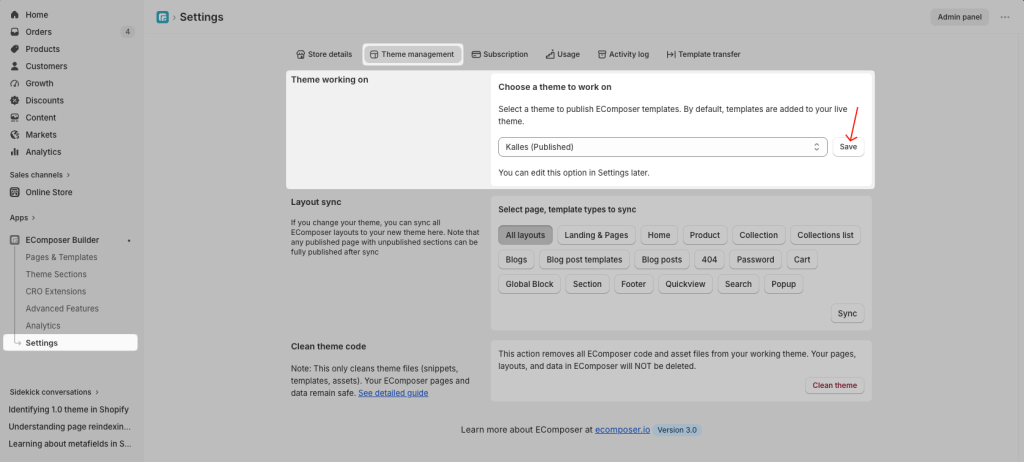Toggle the Blogs chip
1024x462 pixels.
click(x=516, y=259)
